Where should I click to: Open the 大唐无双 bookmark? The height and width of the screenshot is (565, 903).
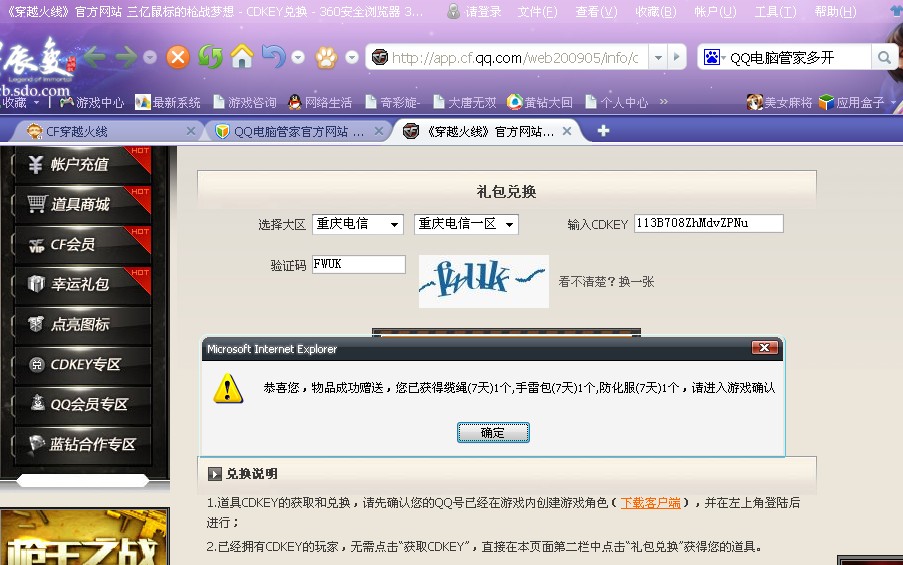tap(465, 103)
